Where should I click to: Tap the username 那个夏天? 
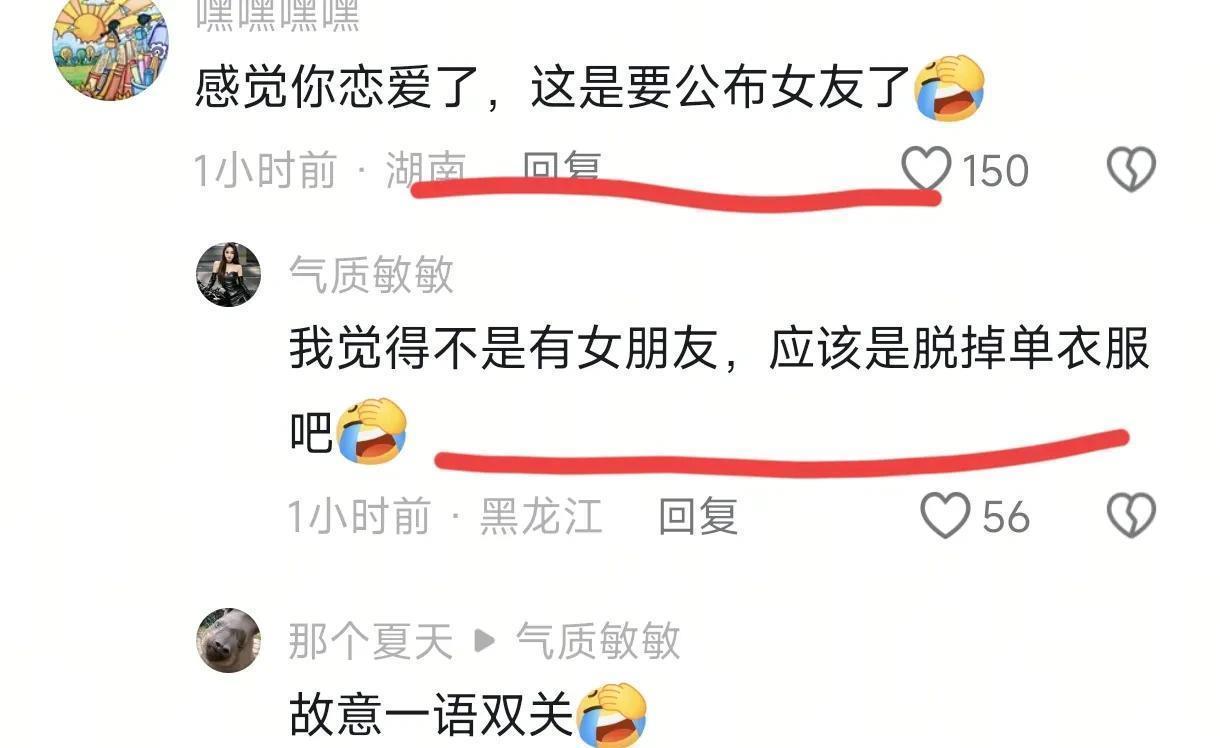click(371, 641)
